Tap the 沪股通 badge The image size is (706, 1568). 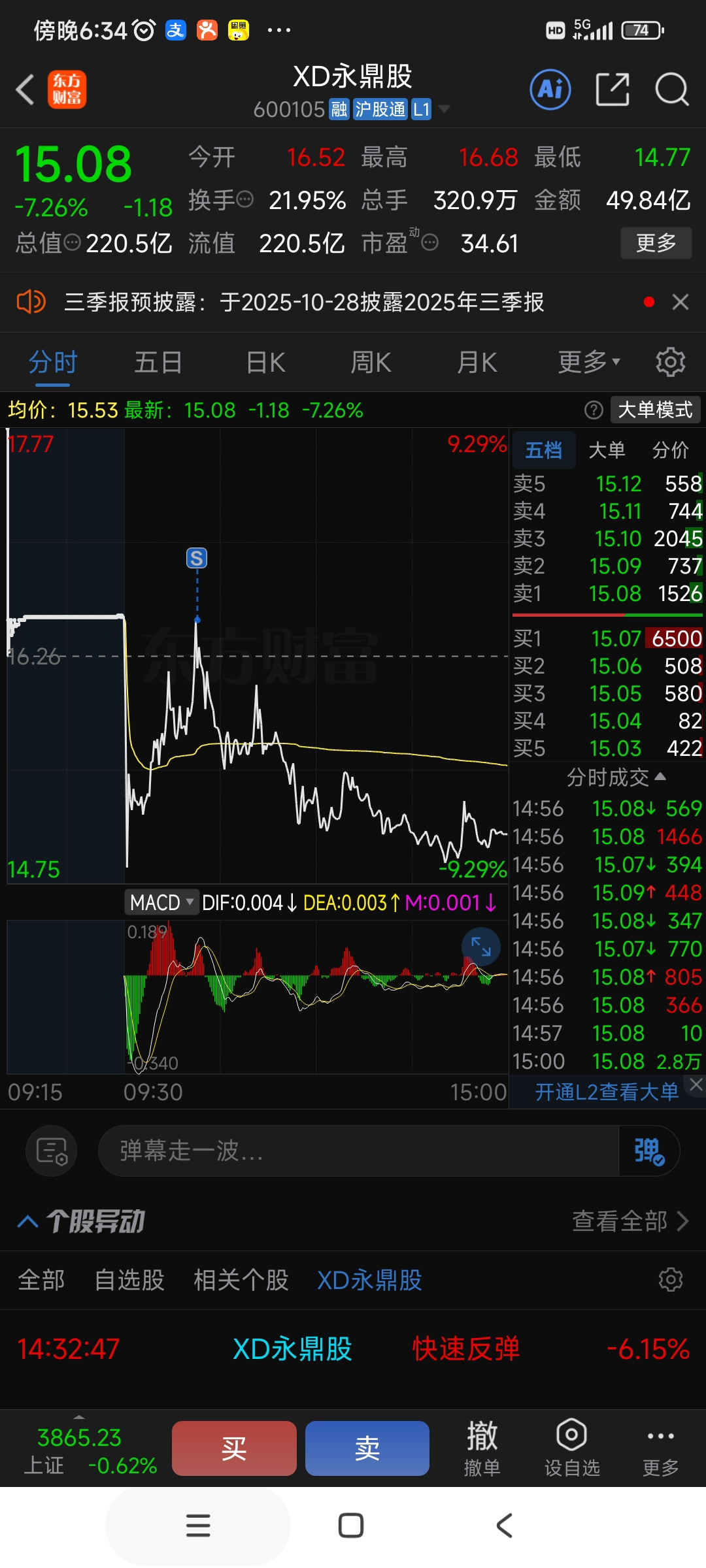coord(380,109)
